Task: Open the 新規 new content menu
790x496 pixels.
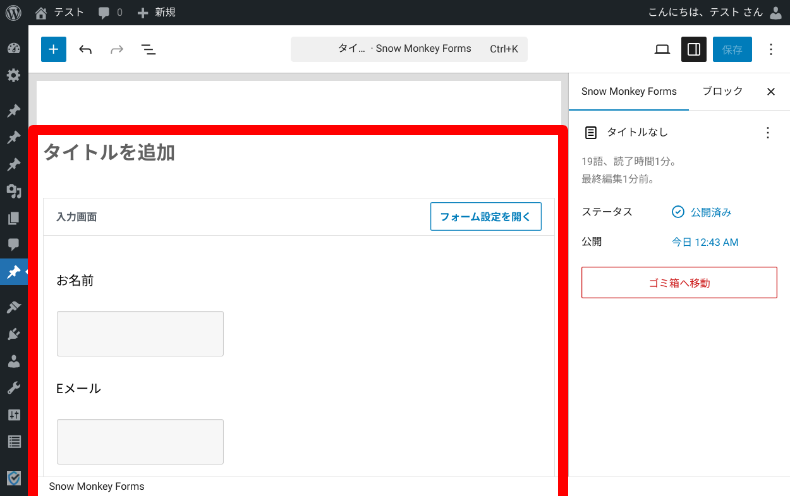Action: pos(156,12)
